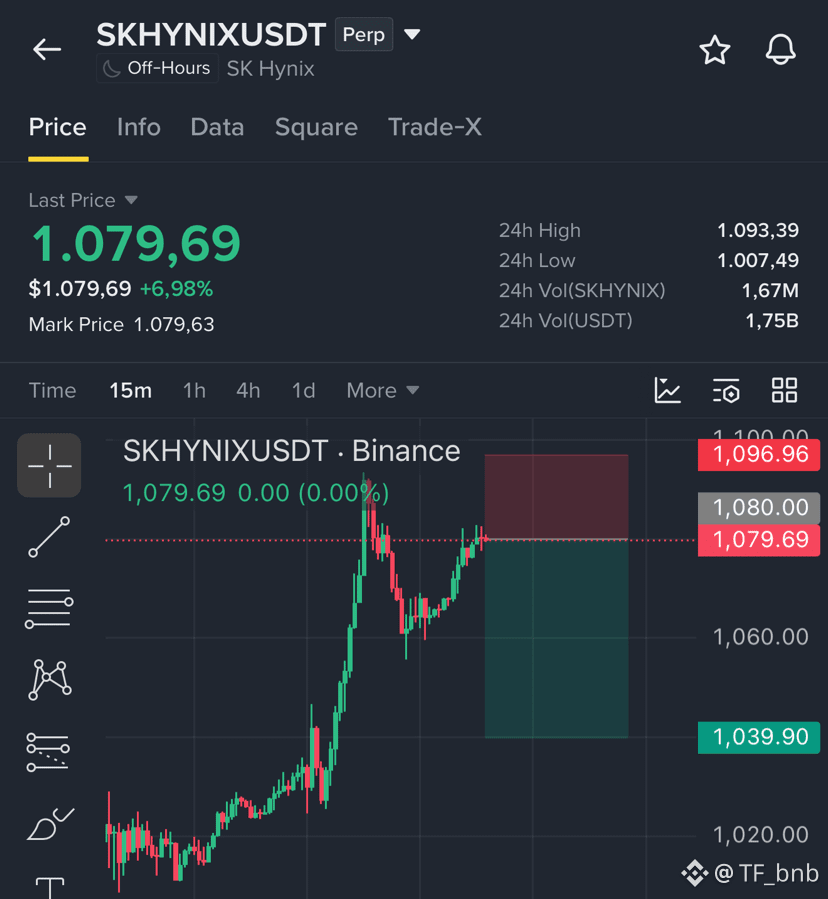
Task: Click the gray 1,080.00 price axis label
Action: tap(759, 508)
